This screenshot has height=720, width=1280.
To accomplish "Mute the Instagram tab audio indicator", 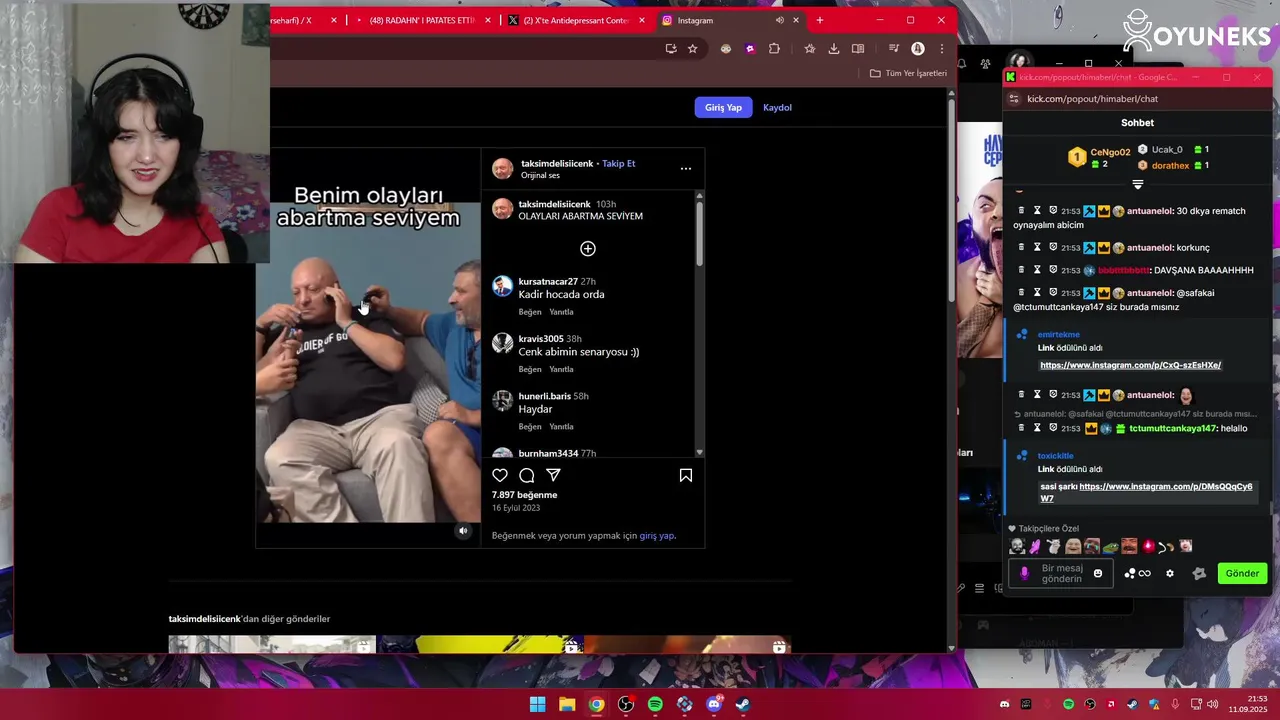I will click(779, 20).
